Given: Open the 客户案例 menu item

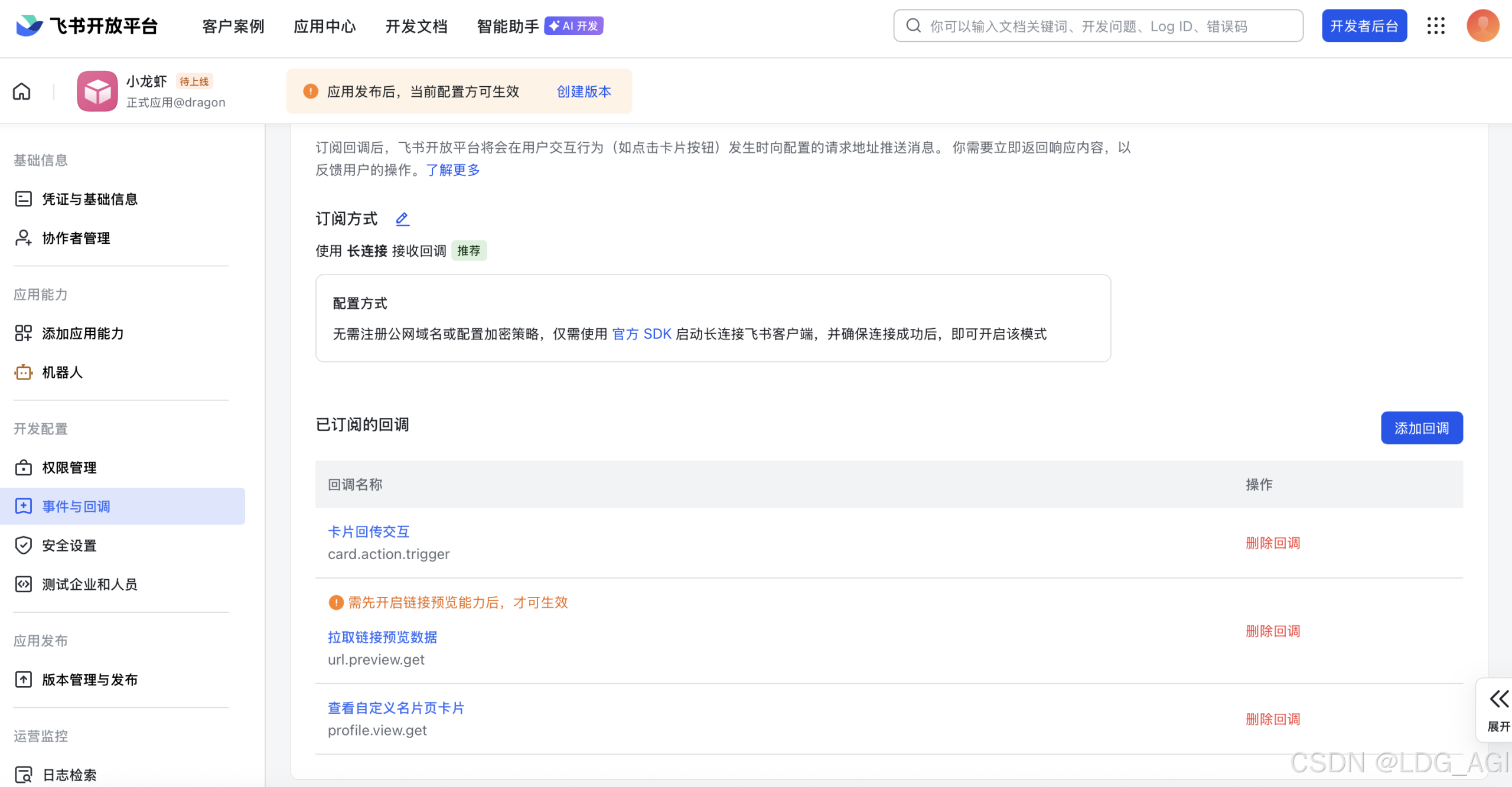Looking at the screenshot, I should pyautogui.click(x=232, y=26).
